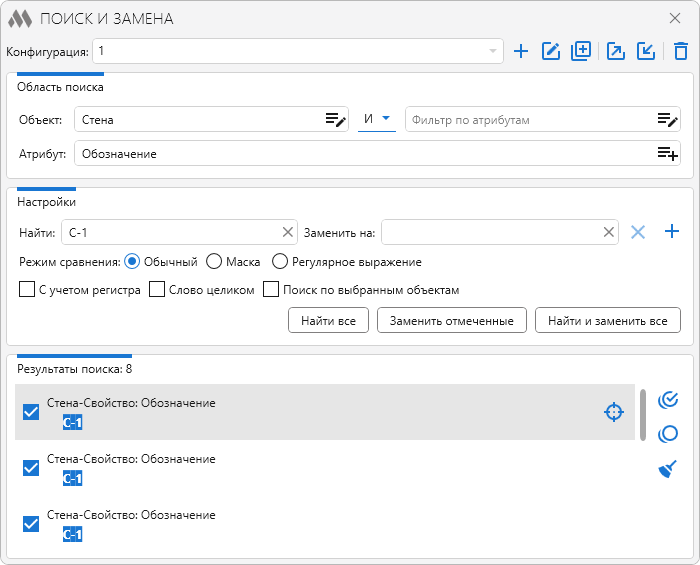Viewport: 700px width, 565px height.
Task: Click the import configuration icon
Action: (x=646, y=51)
